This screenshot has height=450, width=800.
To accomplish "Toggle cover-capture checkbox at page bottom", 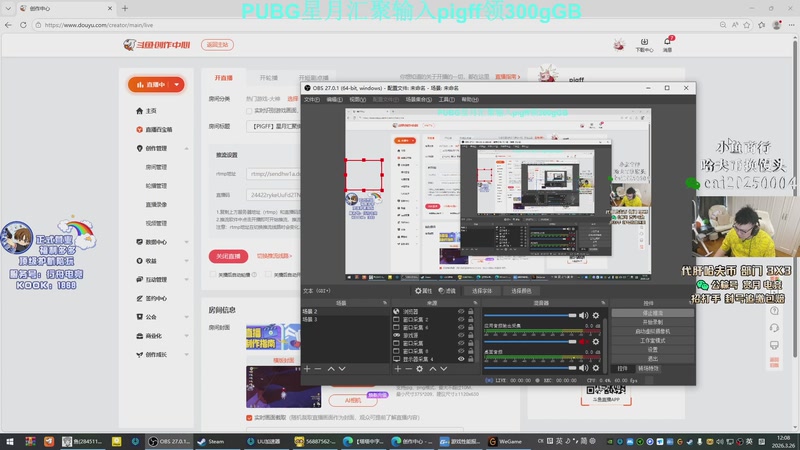I will pyautogui.click(x=249, y=417).
